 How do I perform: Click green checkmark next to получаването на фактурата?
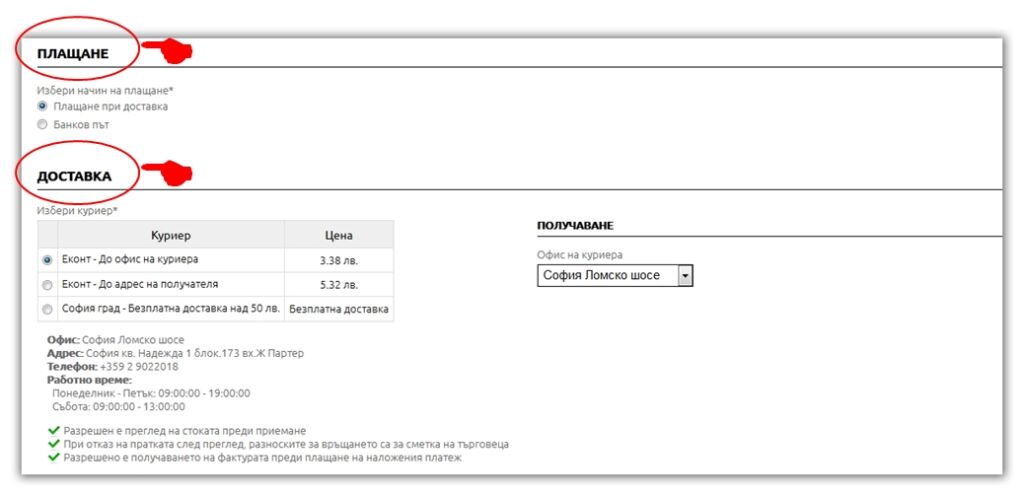tap(53, 457)
